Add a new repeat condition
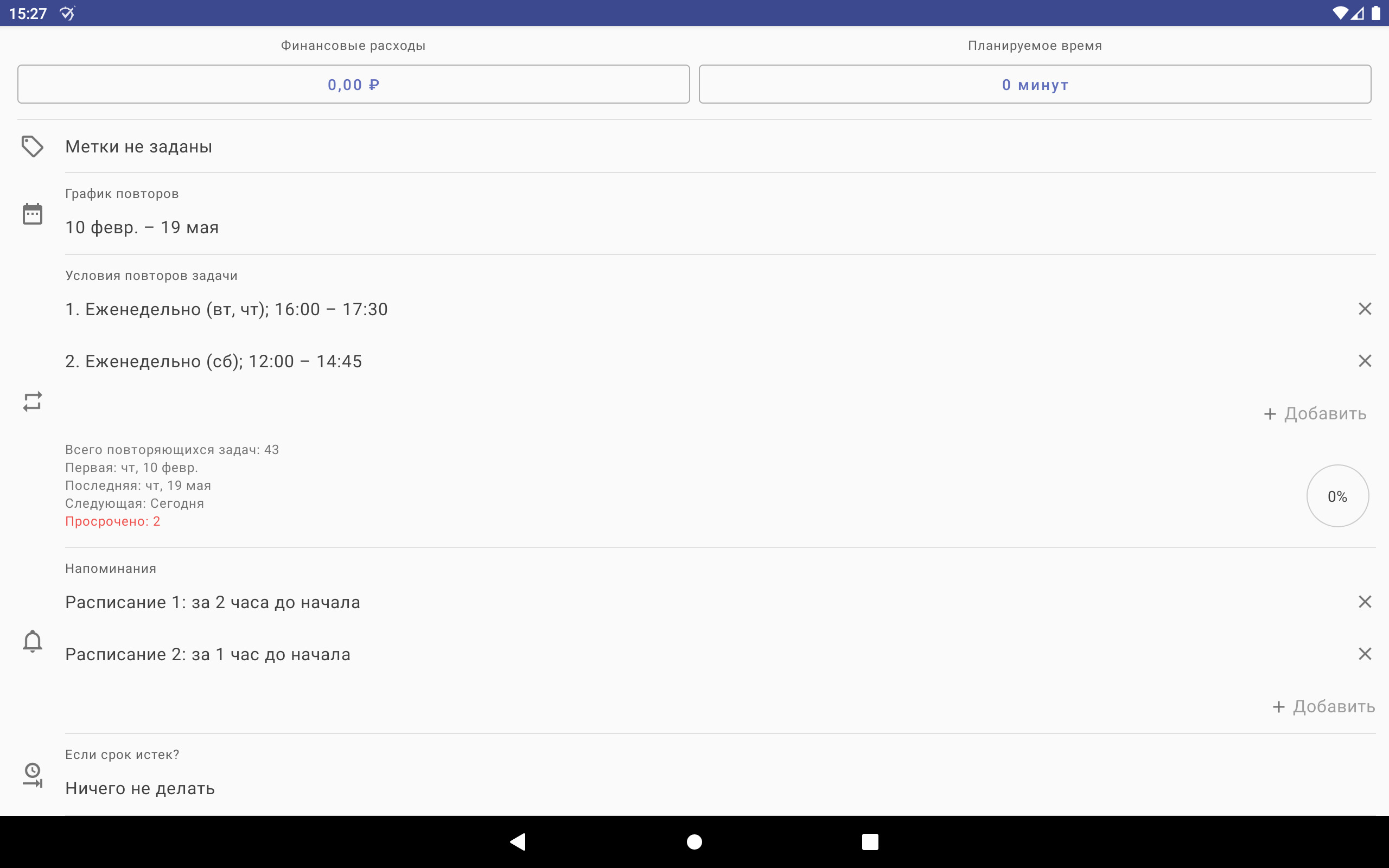Viewport: 1389px width, 868px height. pyautogui.click(x=1314, y=413)
